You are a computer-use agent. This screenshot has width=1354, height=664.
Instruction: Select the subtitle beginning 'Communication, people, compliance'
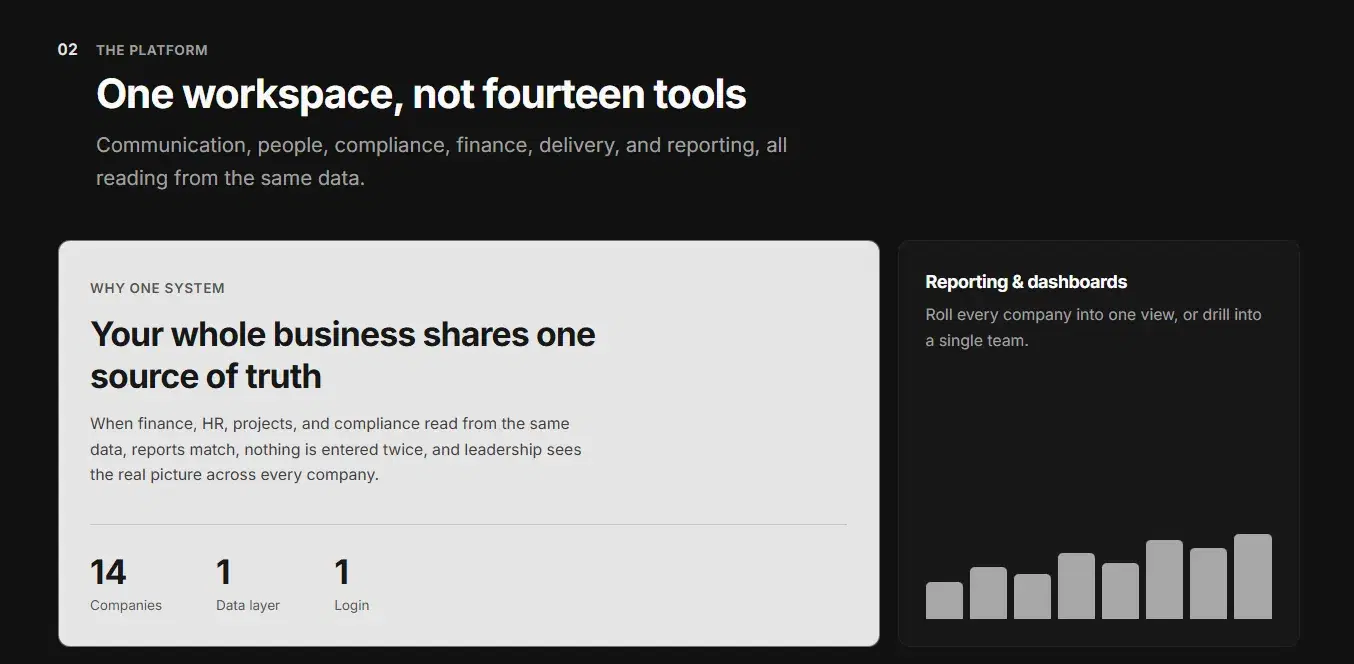(441, 162)
